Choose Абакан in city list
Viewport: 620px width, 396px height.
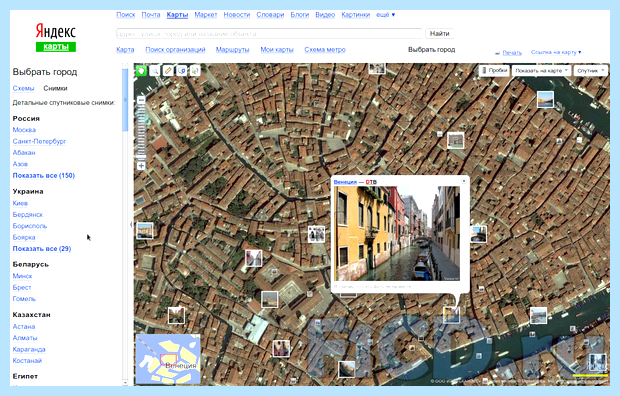point(24,153)
